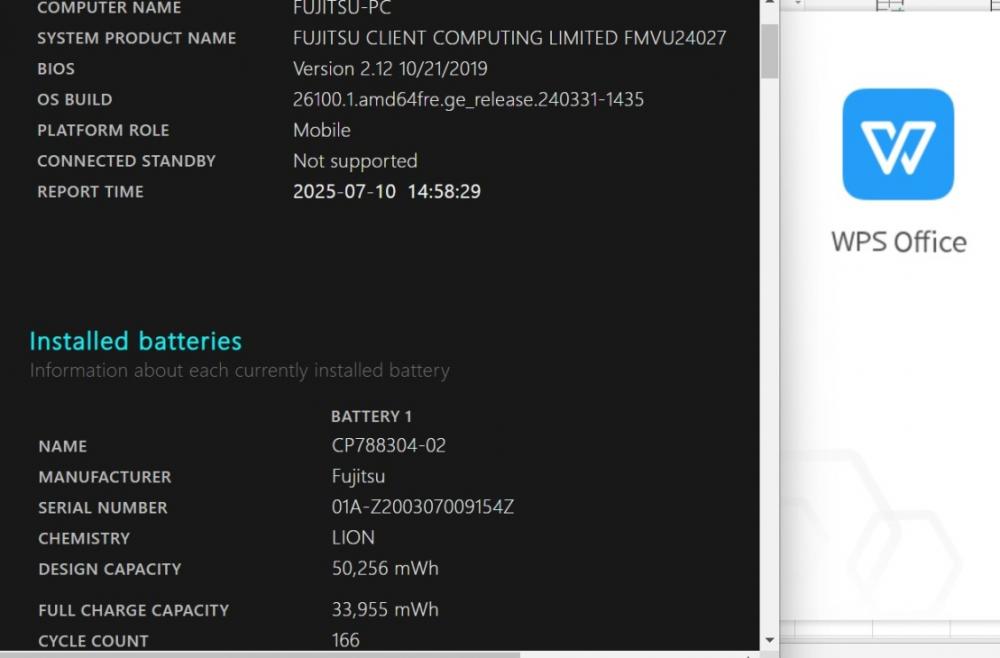The height and width of the screenshot is (658, 1000).
Task: Click the chemistry value 'LION'
Action: pyautogui.click(x=353, y=537)
